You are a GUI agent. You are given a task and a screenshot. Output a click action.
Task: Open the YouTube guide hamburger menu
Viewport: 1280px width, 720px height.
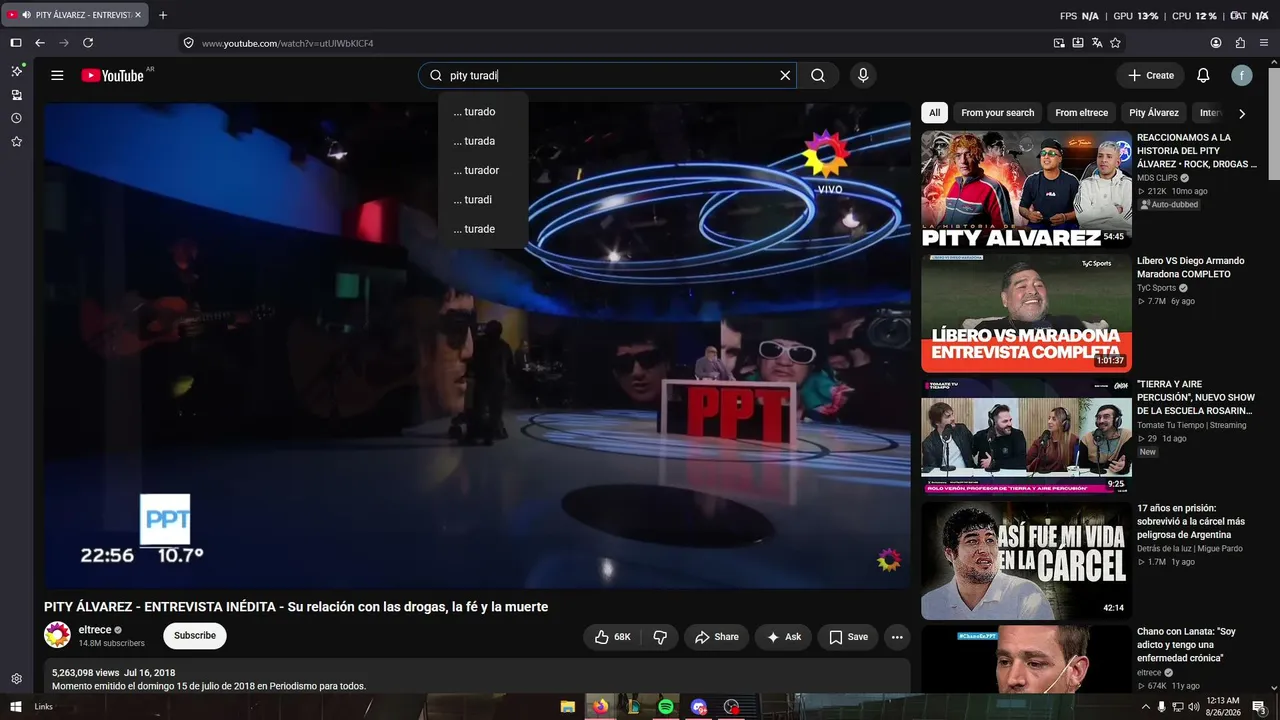(57, 75)
